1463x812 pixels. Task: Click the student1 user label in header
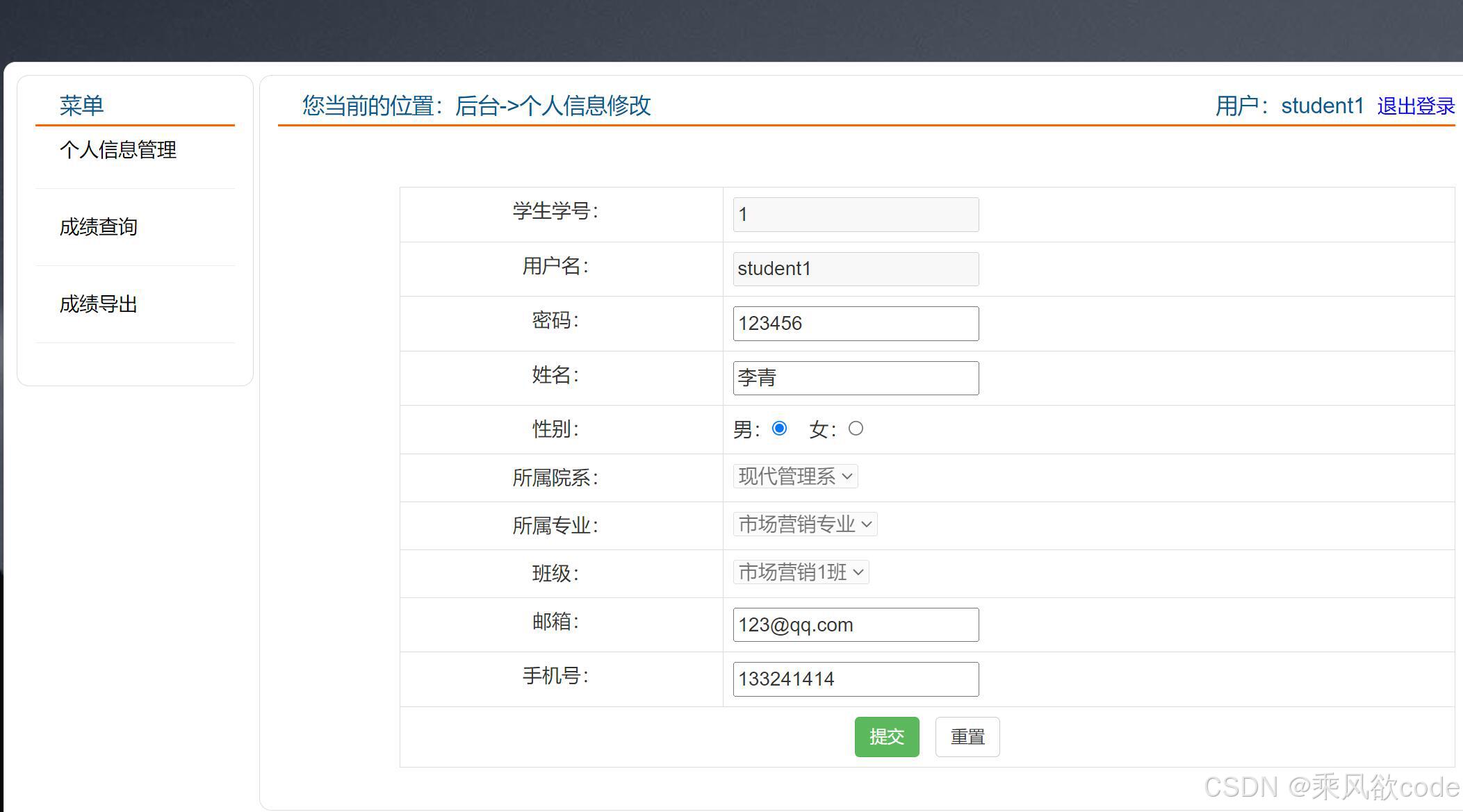click(x=1322, y=106)
